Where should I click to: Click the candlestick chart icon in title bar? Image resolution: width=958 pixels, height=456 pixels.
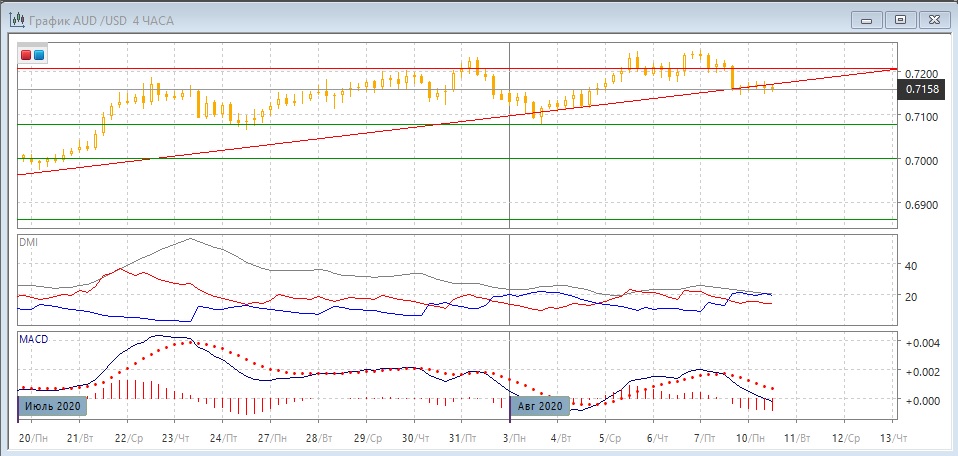(x=17, y=18)
